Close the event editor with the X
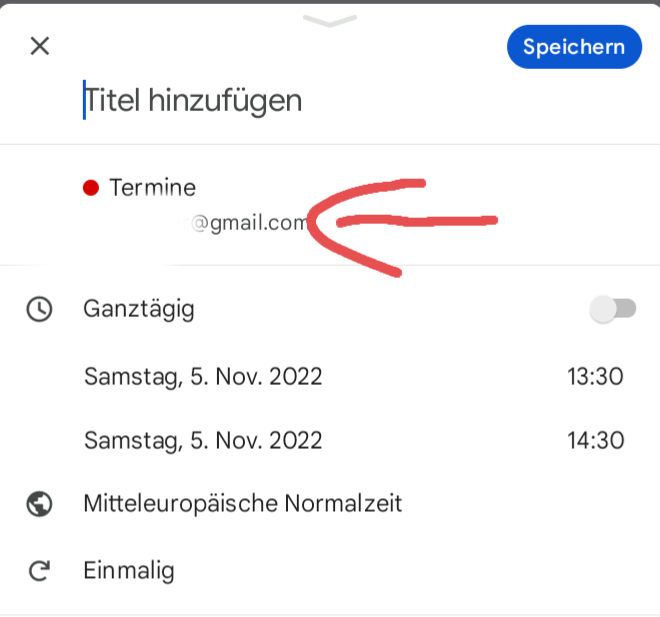The image size is (660, 617). point(40,46)
